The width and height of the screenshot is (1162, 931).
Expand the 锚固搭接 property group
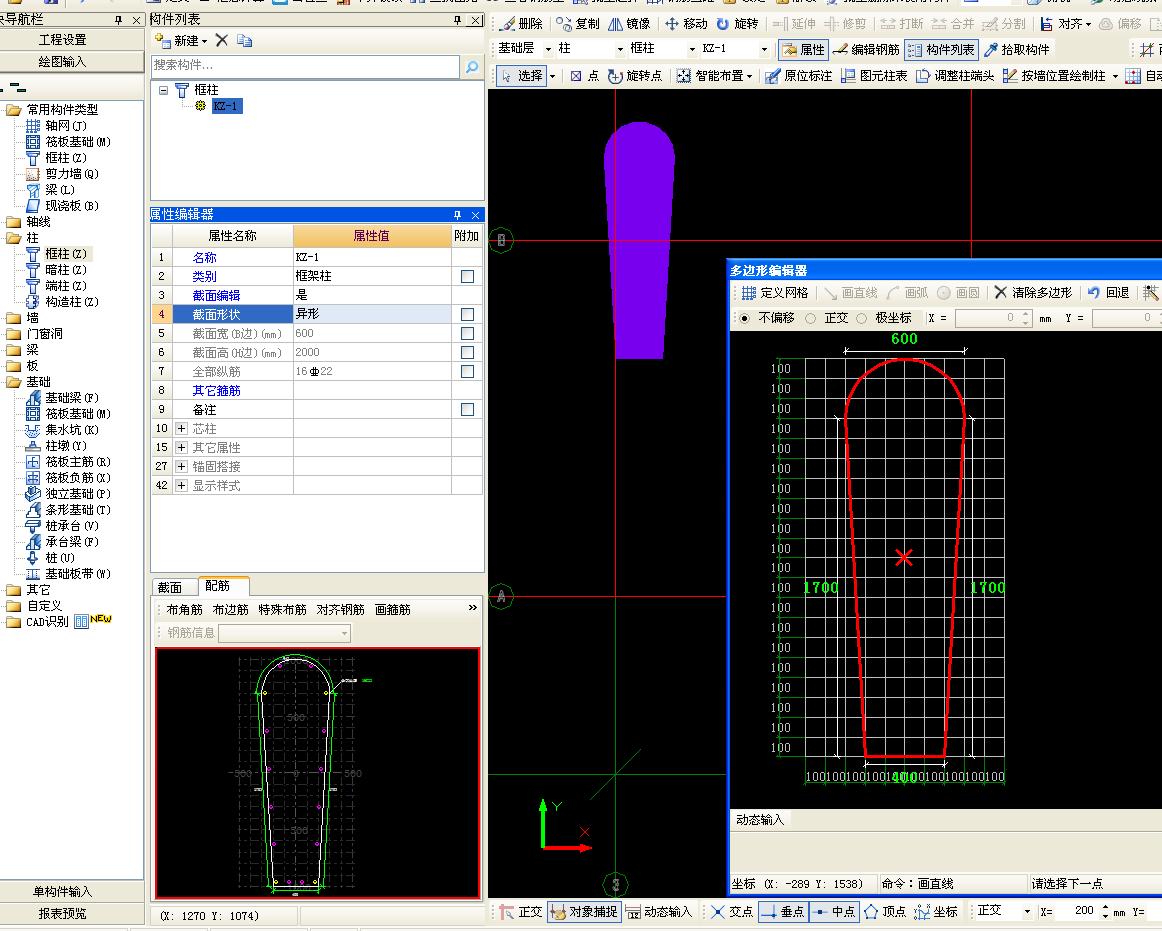[182, 466]
